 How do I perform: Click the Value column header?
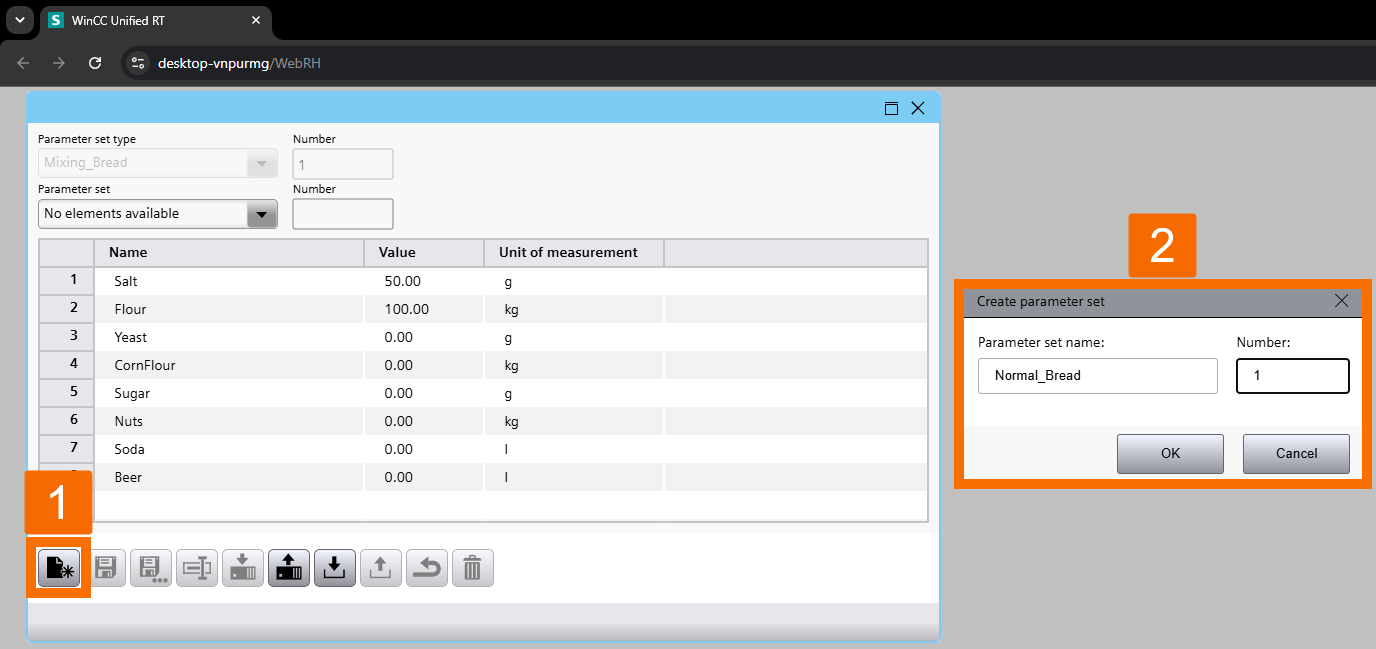424,253
